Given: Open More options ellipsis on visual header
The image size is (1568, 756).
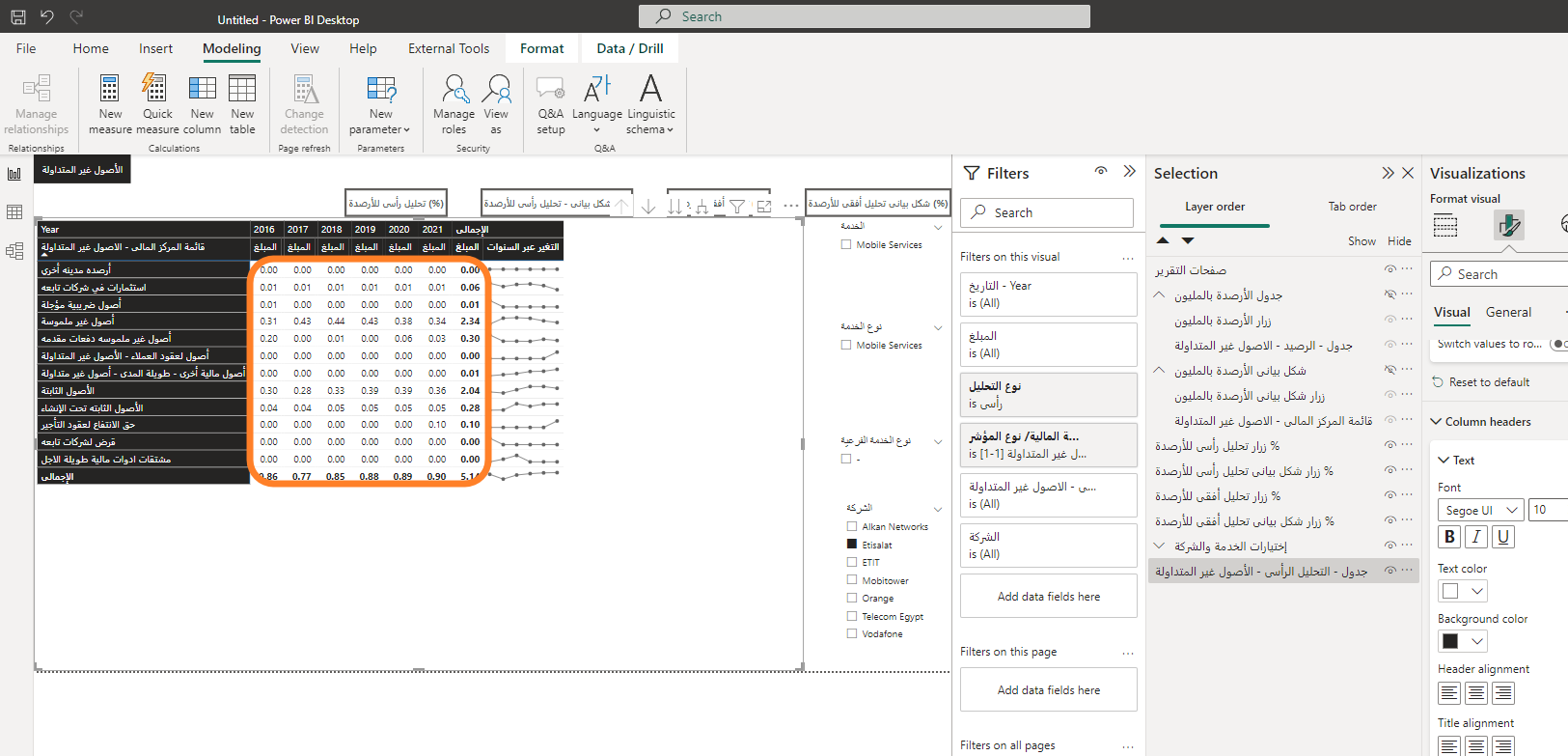Looking at the screenshot, I should click(791, 207).
